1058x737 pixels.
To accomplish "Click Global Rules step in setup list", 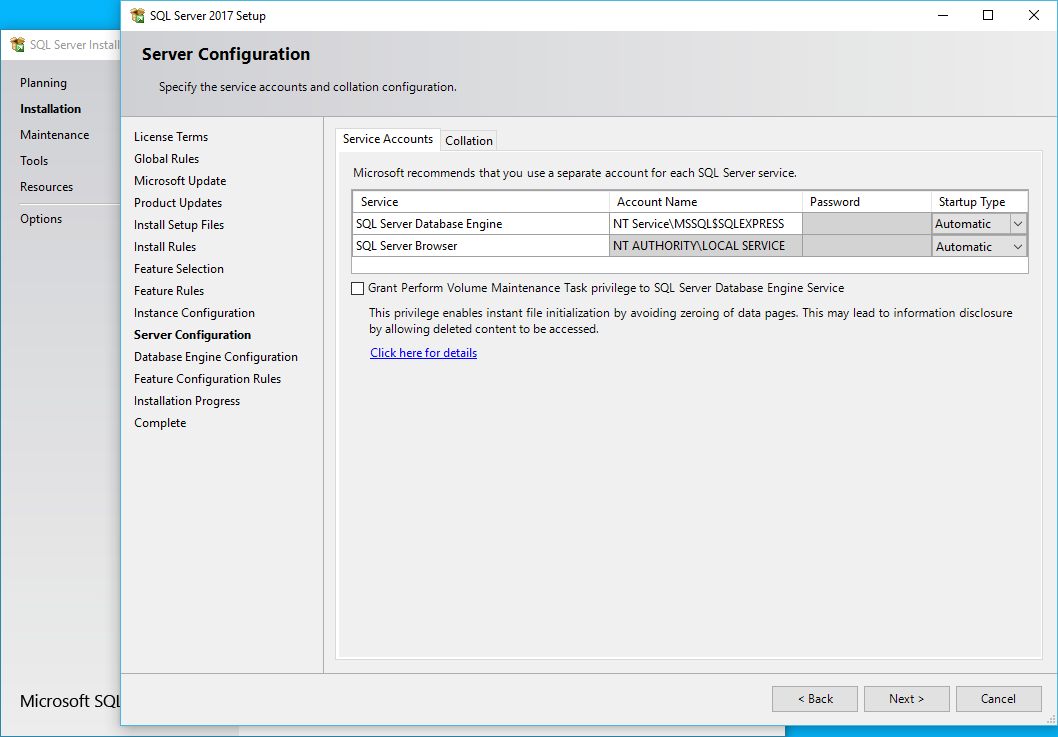I will click(166, 159).
